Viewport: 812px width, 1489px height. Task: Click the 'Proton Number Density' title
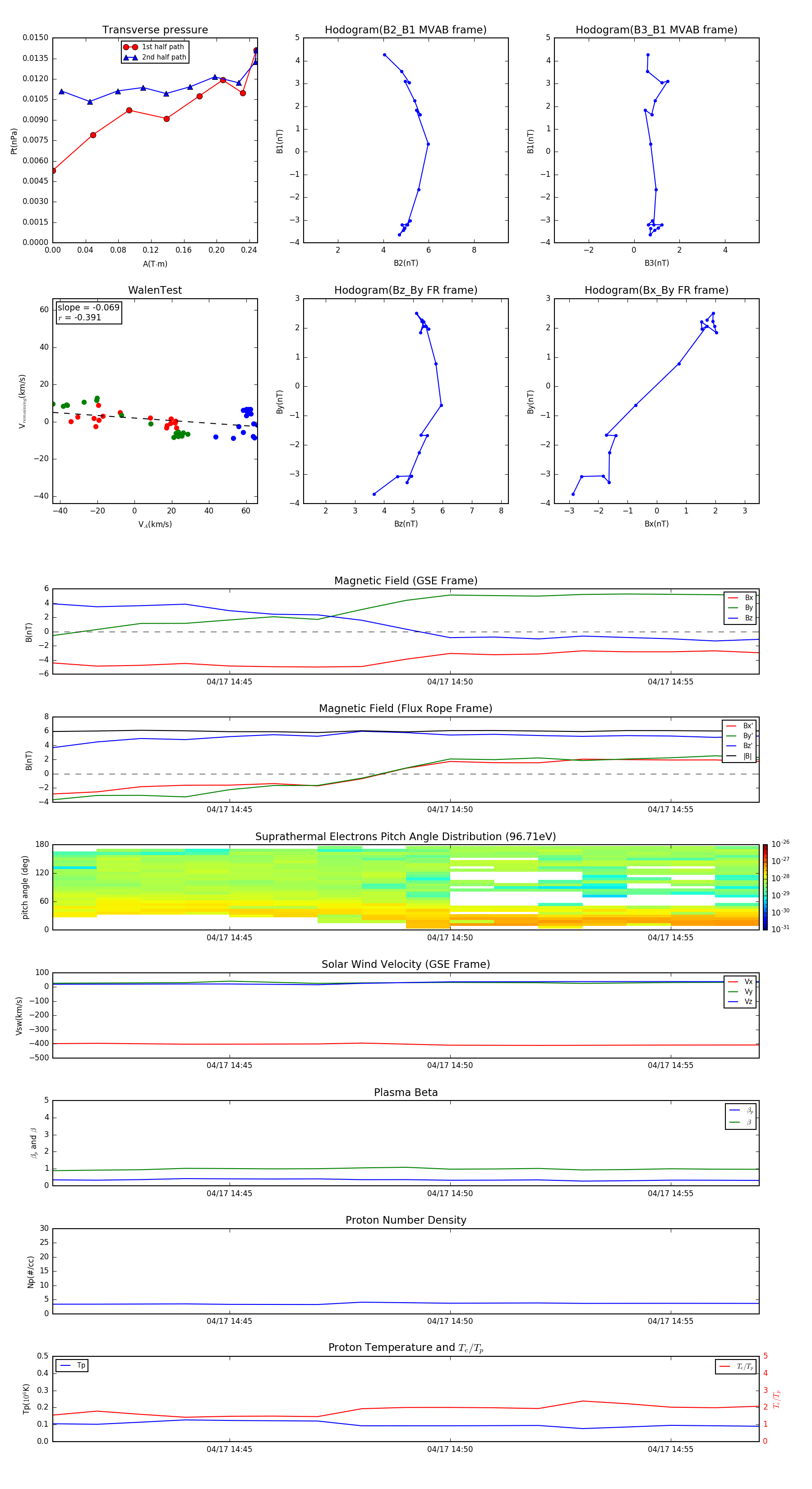tap(406, 1221)
